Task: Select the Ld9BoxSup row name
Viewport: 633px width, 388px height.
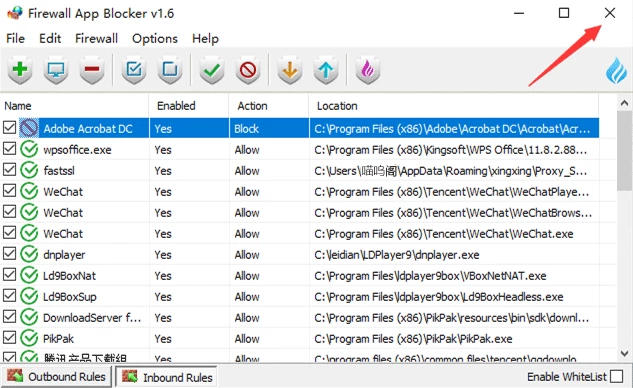Action: (70, 297)
